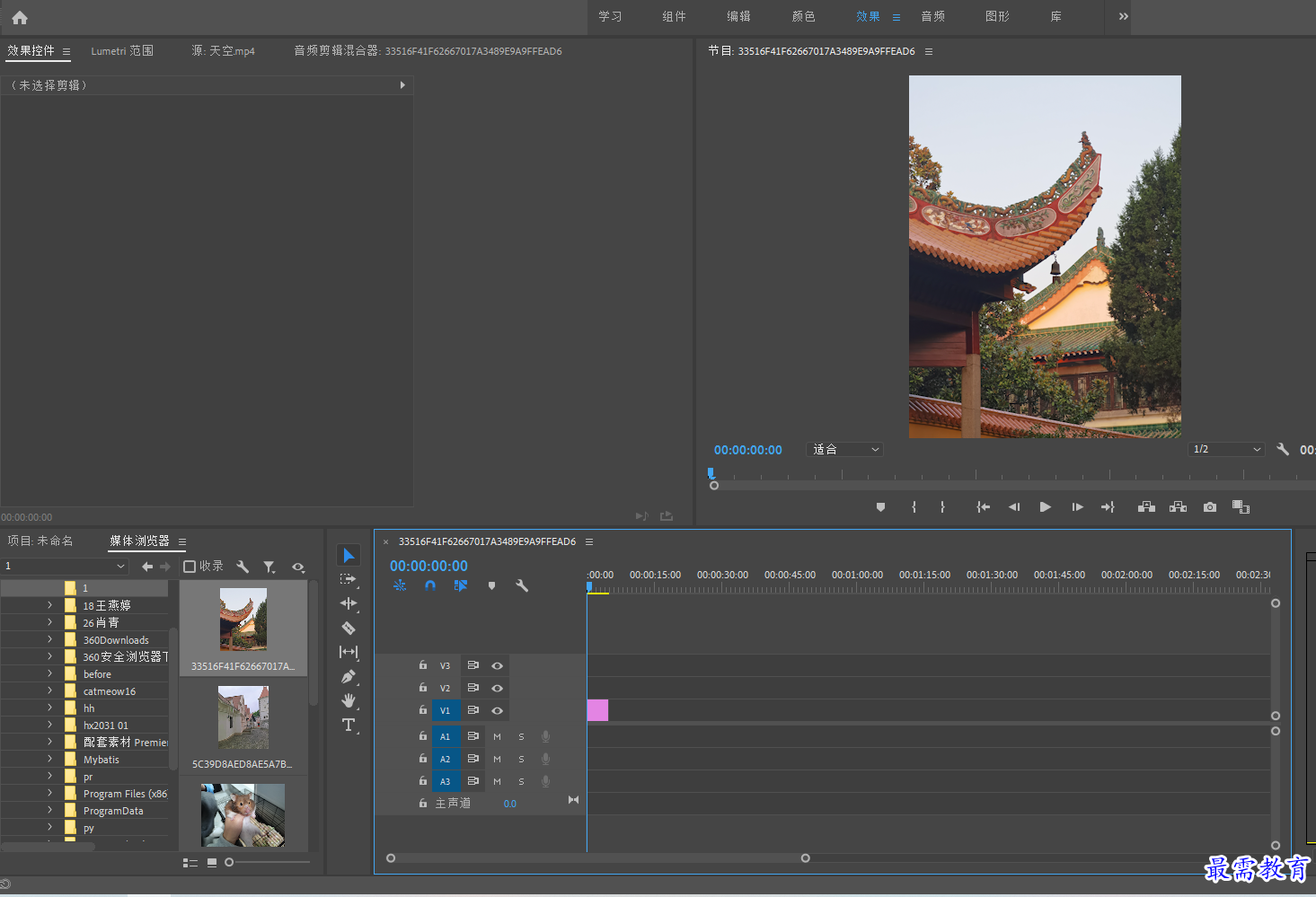Add a marker in the timeline panel
Screen dimensions: 1316x897
click(491, 585)
